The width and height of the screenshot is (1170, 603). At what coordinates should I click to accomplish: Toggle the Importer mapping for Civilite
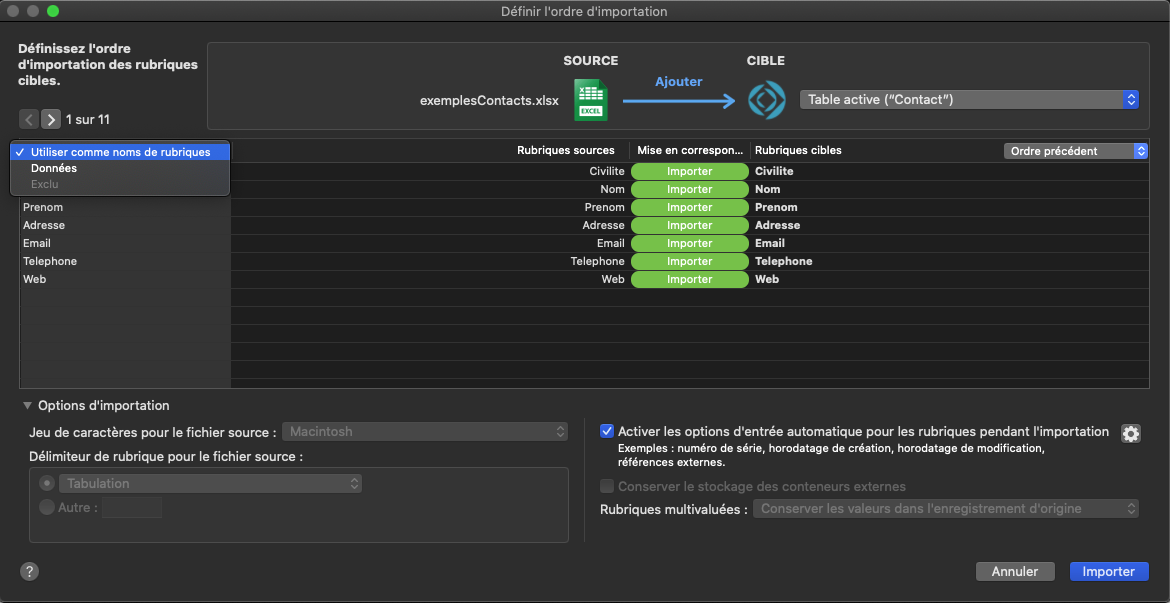[689, 171]
